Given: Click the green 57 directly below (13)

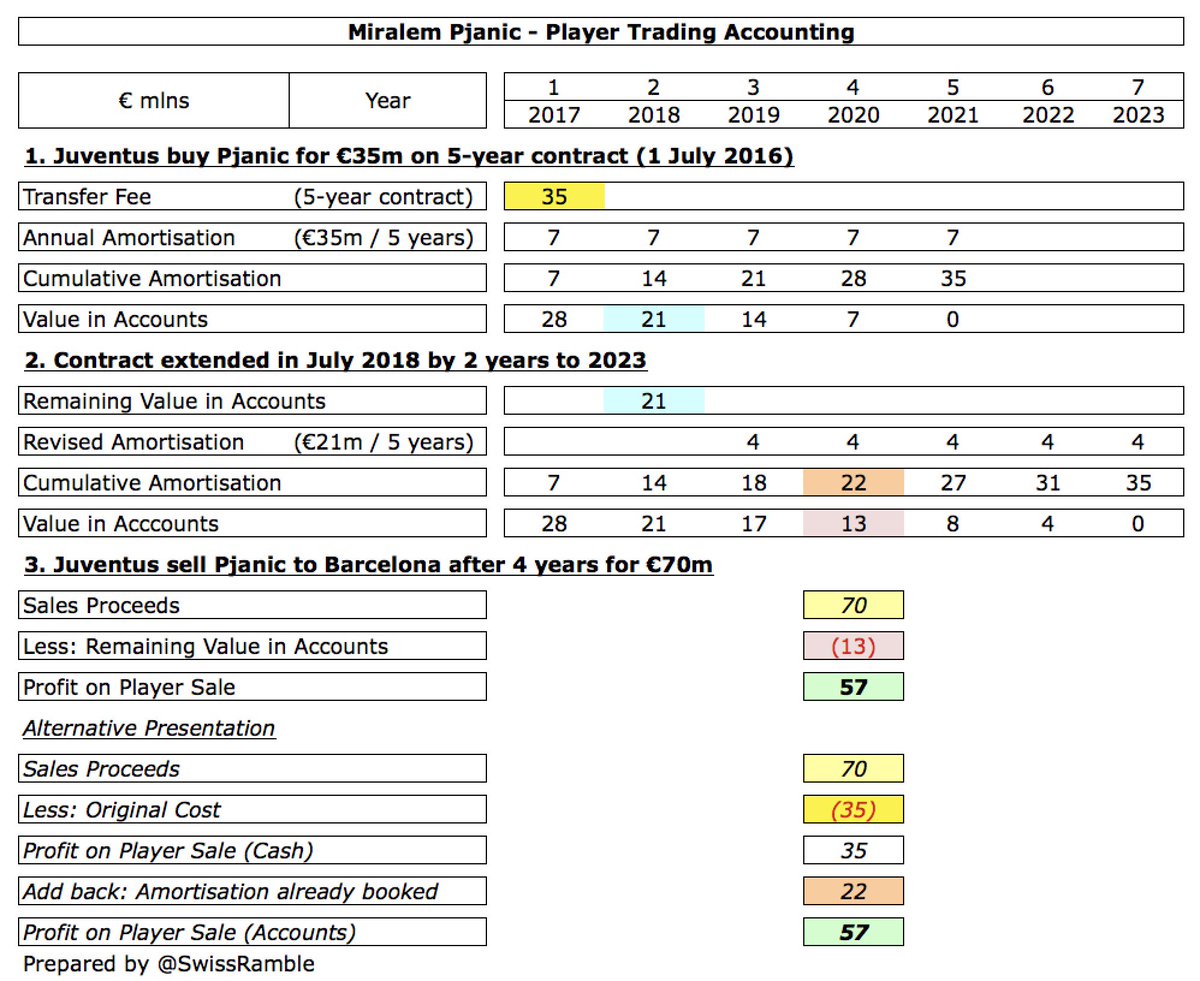Looking at the screenshot, I should click(x=853, y=688).
